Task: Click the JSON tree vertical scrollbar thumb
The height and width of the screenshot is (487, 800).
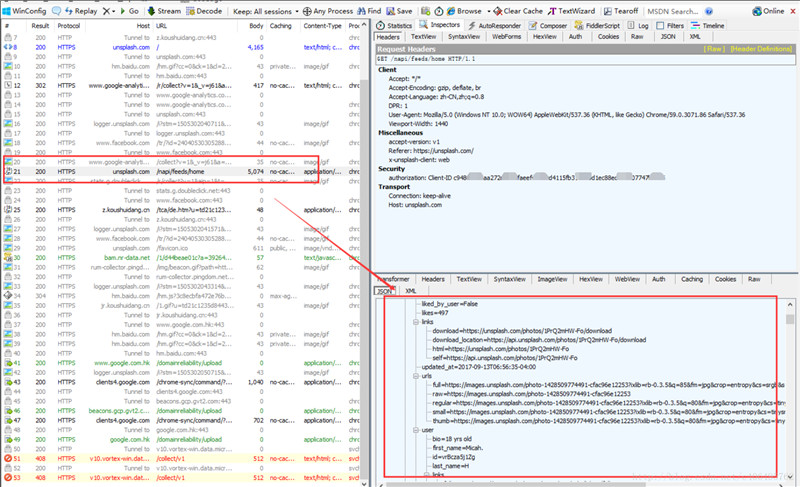Action: click(790, 319)
